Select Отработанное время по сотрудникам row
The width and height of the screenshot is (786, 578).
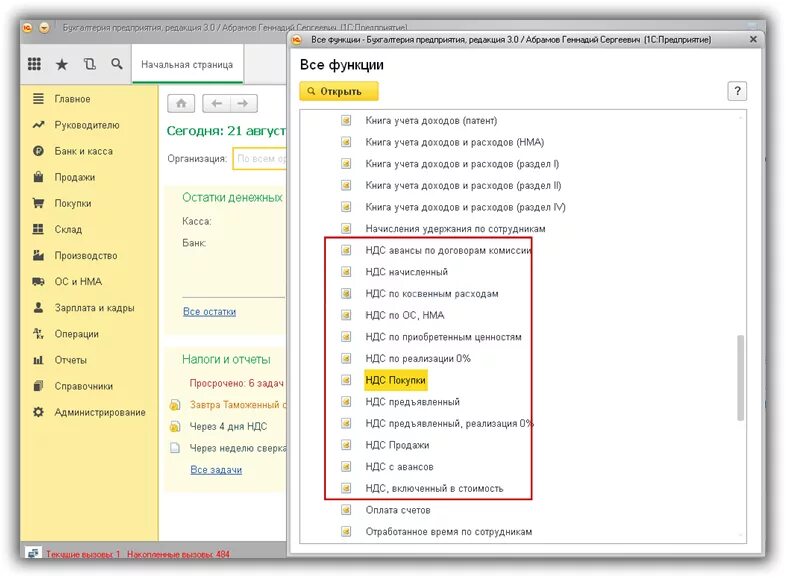click(x=449, y=531)
